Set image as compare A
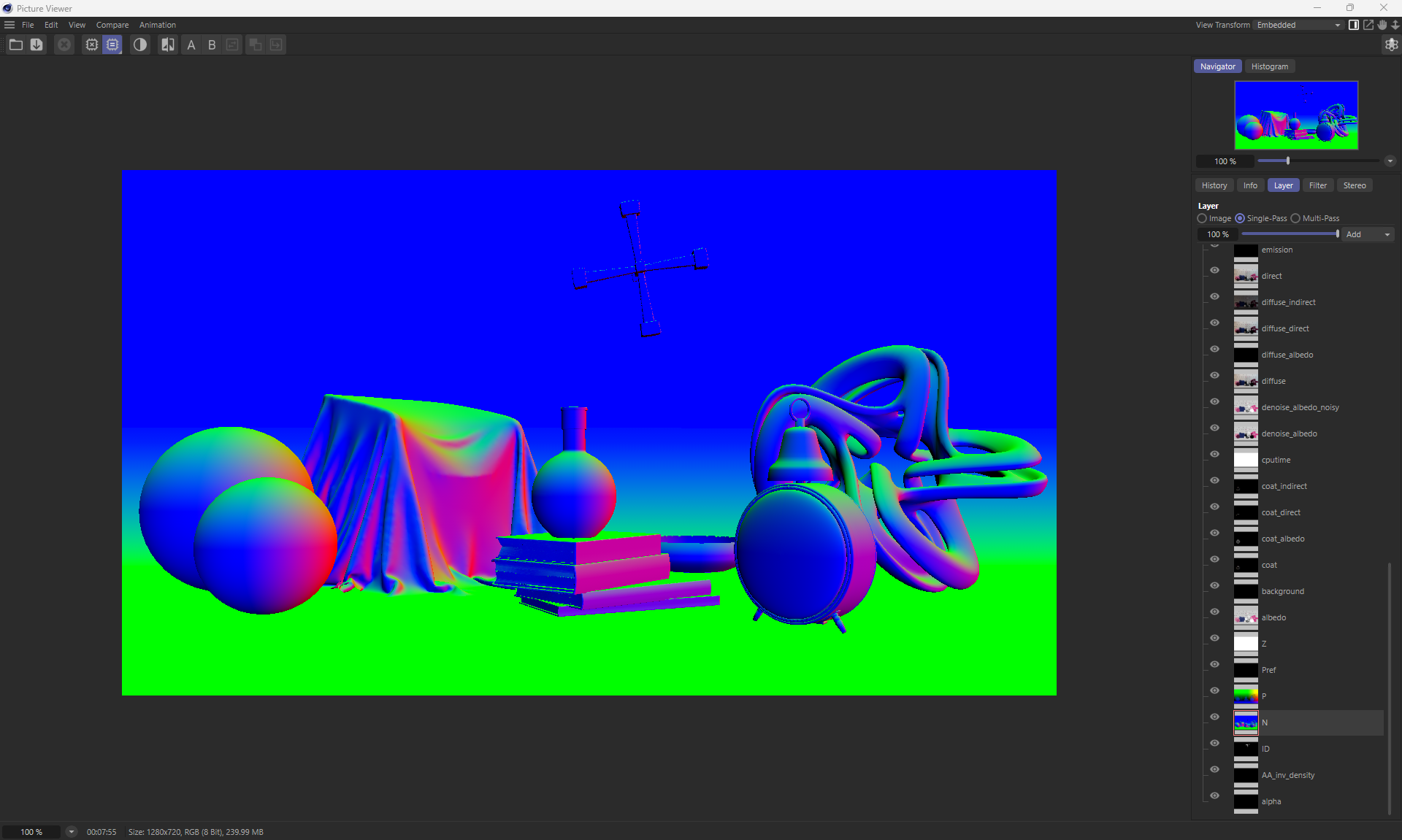The image size is (1402, 840). (191, 45)
